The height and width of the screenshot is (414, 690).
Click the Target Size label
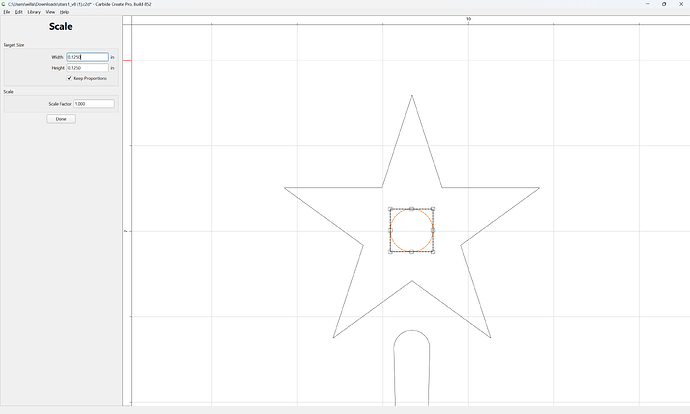(14, 45)
